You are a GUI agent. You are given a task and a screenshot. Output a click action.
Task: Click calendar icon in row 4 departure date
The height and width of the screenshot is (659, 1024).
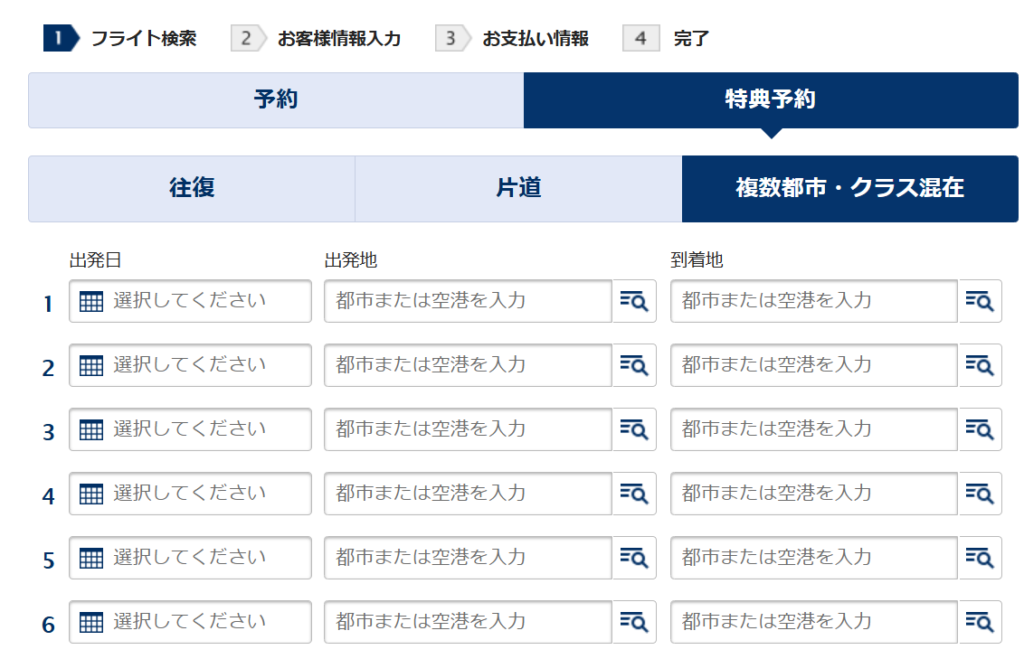point(91,493)
